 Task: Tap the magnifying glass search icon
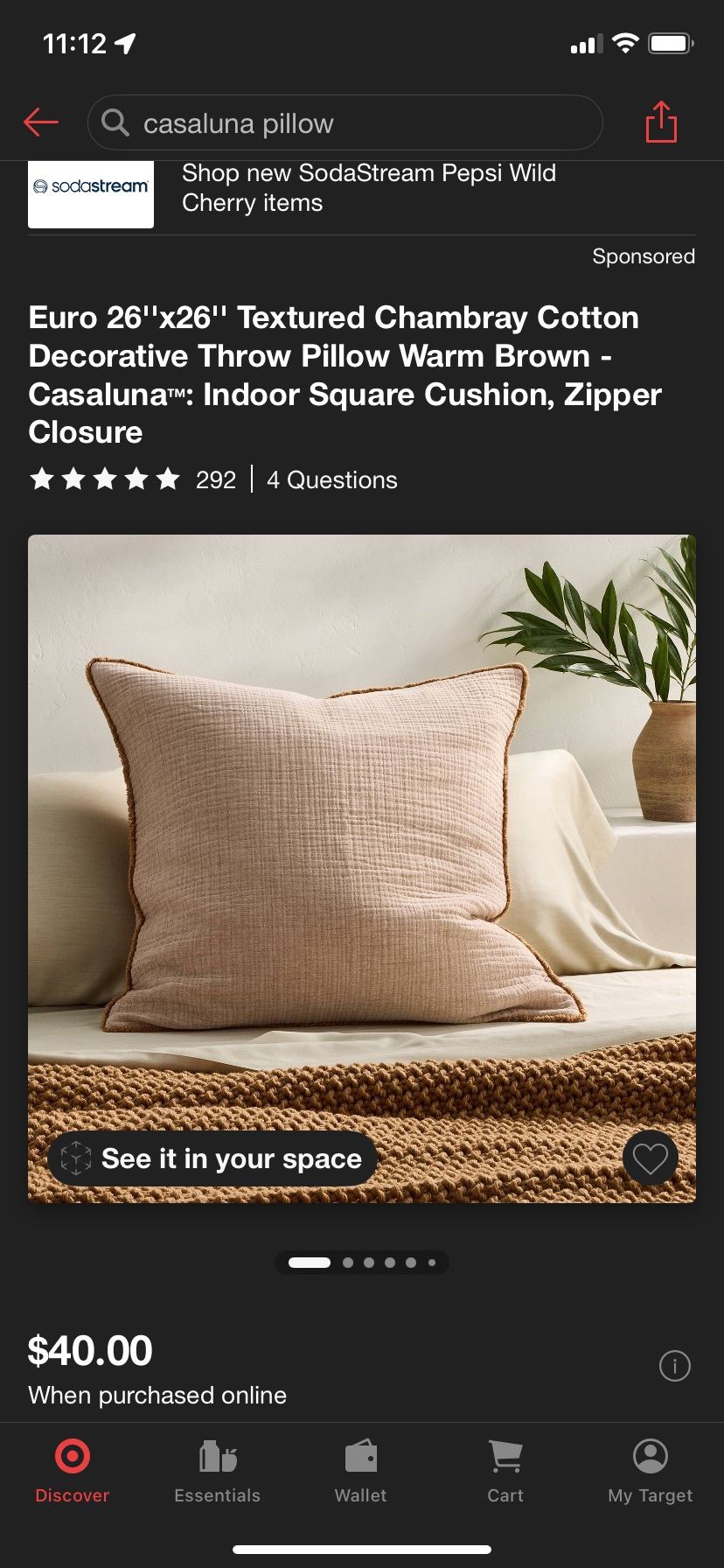click(x=115, y=122)
